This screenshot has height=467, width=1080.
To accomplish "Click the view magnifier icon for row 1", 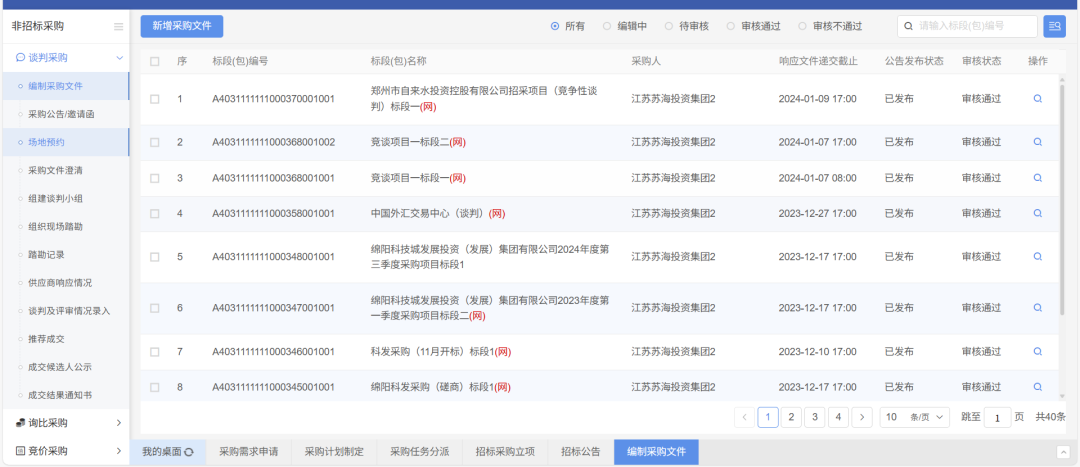I will click(1037, 99).
